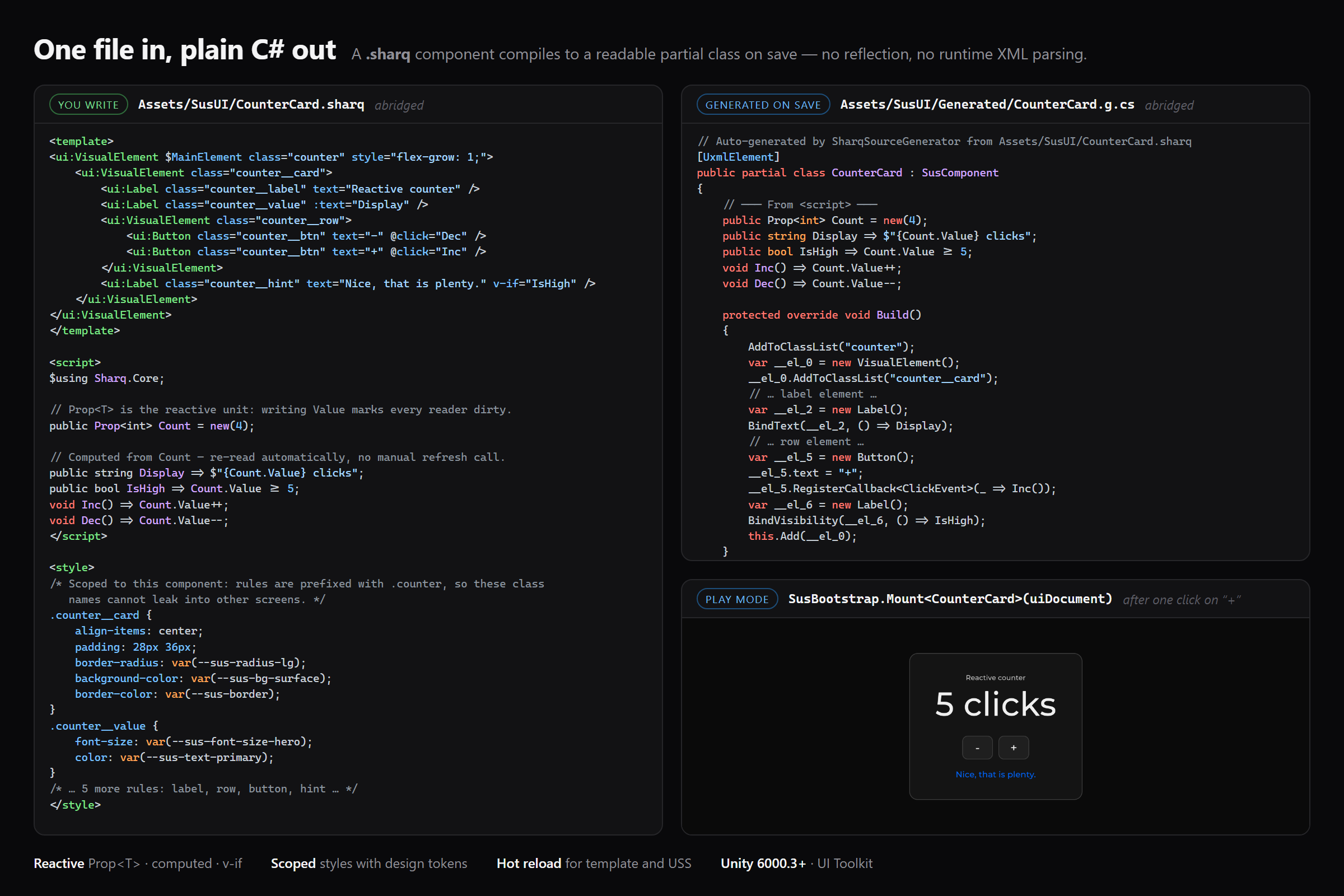Click the '__el_5.text = "+";' line
The image size is (1344, 896).
tap(806, 473)
